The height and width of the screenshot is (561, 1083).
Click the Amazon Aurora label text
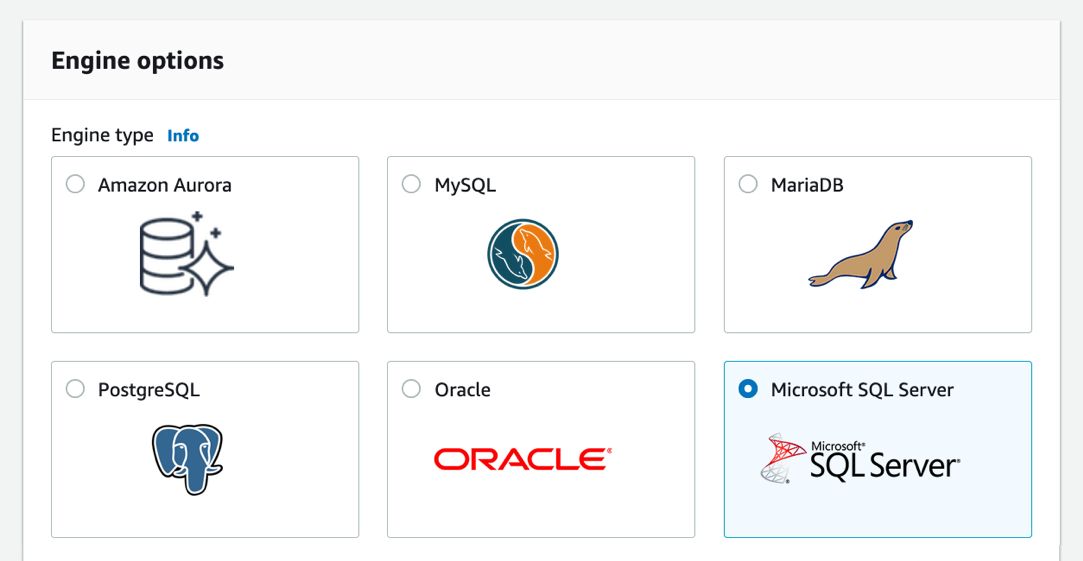point(165,185)
